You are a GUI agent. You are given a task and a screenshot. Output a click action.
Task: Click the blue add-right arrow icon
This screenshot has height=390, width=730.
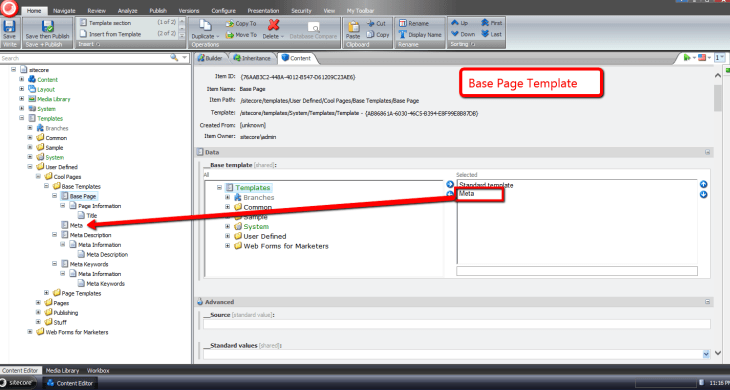pos(450,184)
